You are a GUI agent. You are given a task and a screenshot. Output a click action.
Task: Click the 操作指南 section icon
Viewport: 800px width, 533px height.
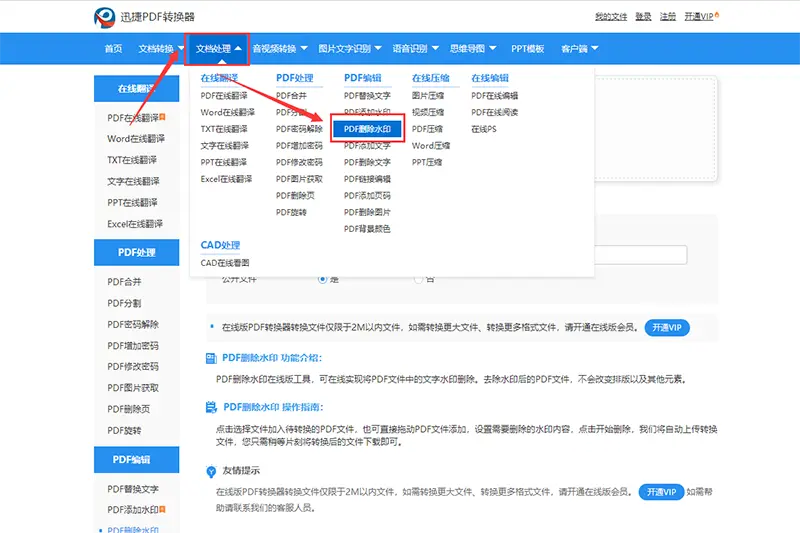(x=211, y=407)
